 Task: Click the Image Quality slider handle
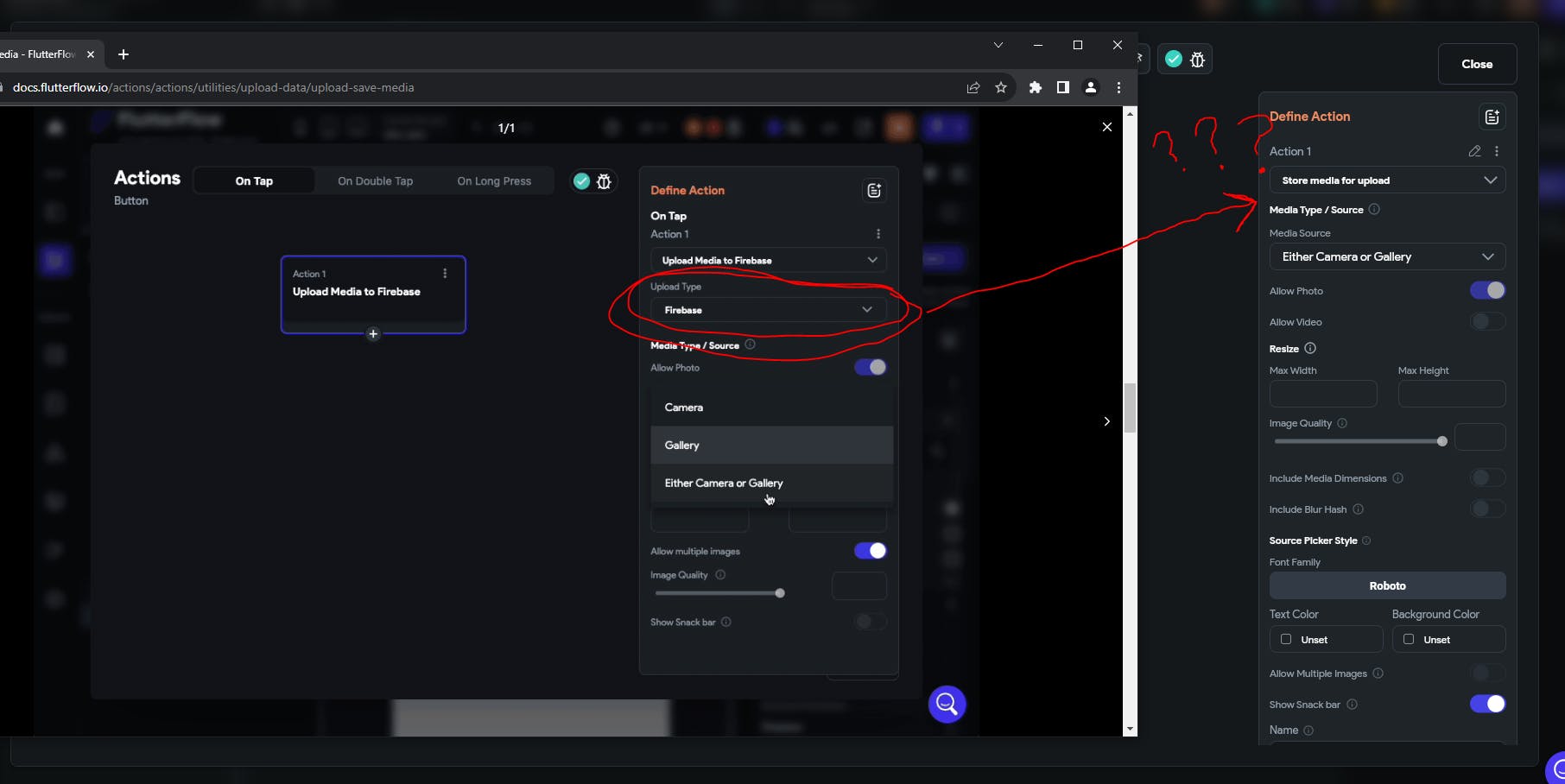pyautogui.click(x=1442, y=441)
